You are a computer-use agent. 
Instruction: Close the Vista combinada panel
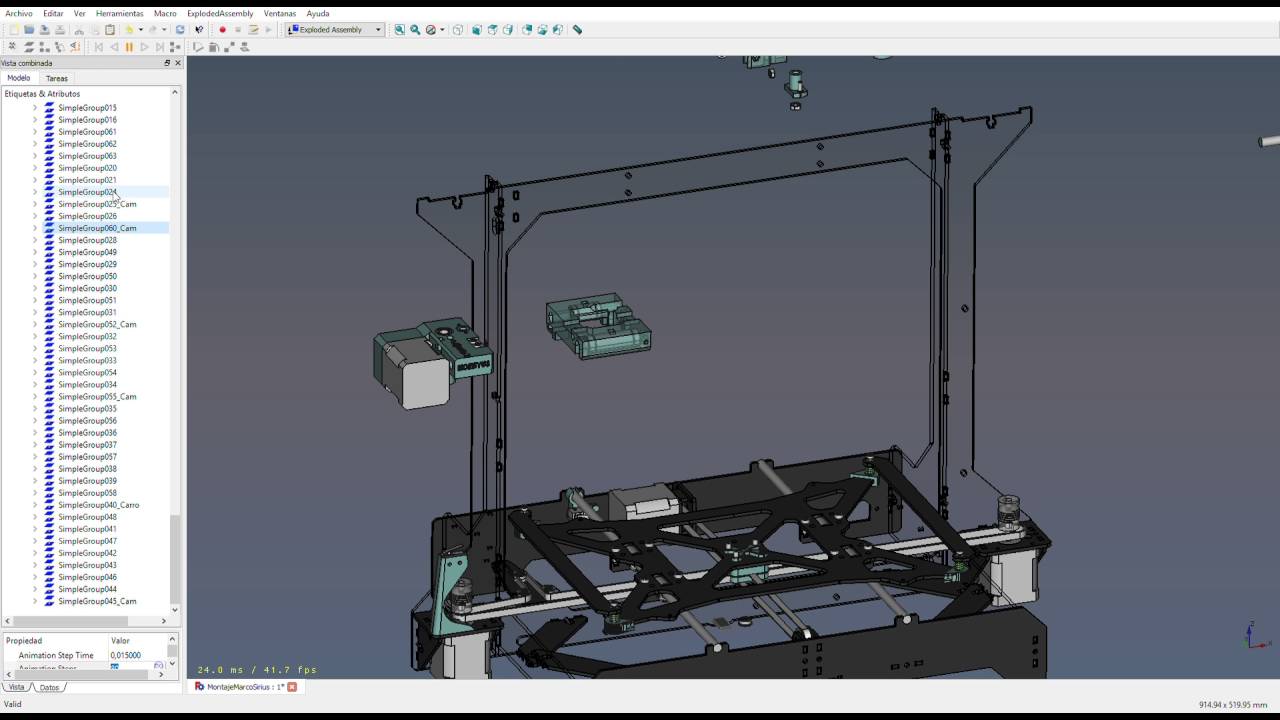pyautogui.click(x=178, y=63)
